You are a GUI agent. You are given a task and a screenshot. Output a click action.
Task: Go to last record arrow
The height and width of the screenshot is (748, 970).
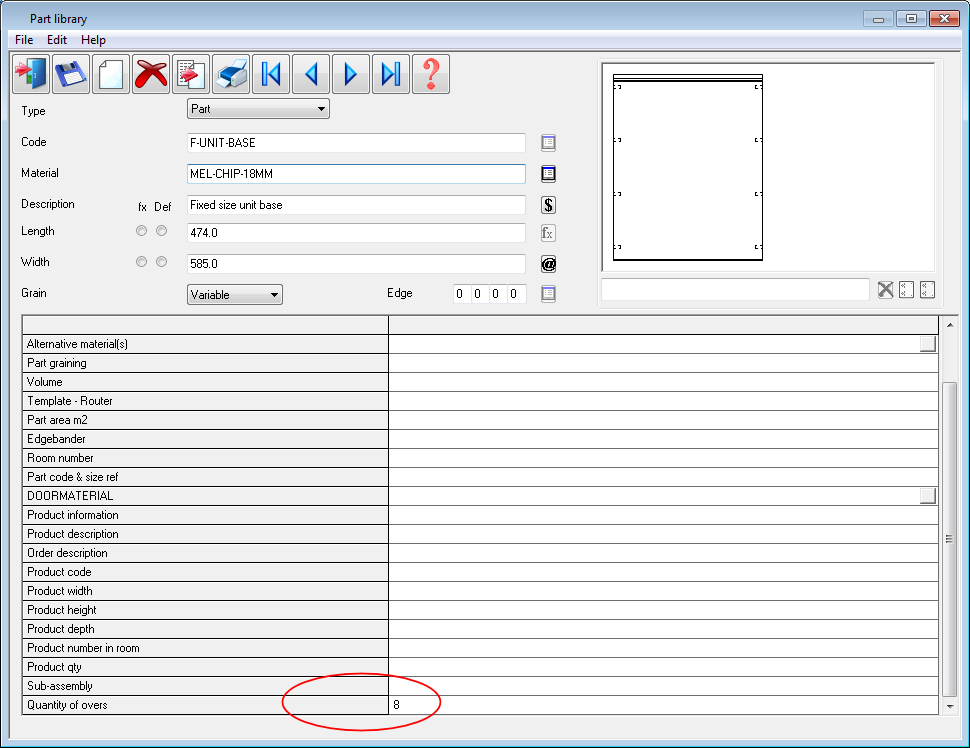391,74
